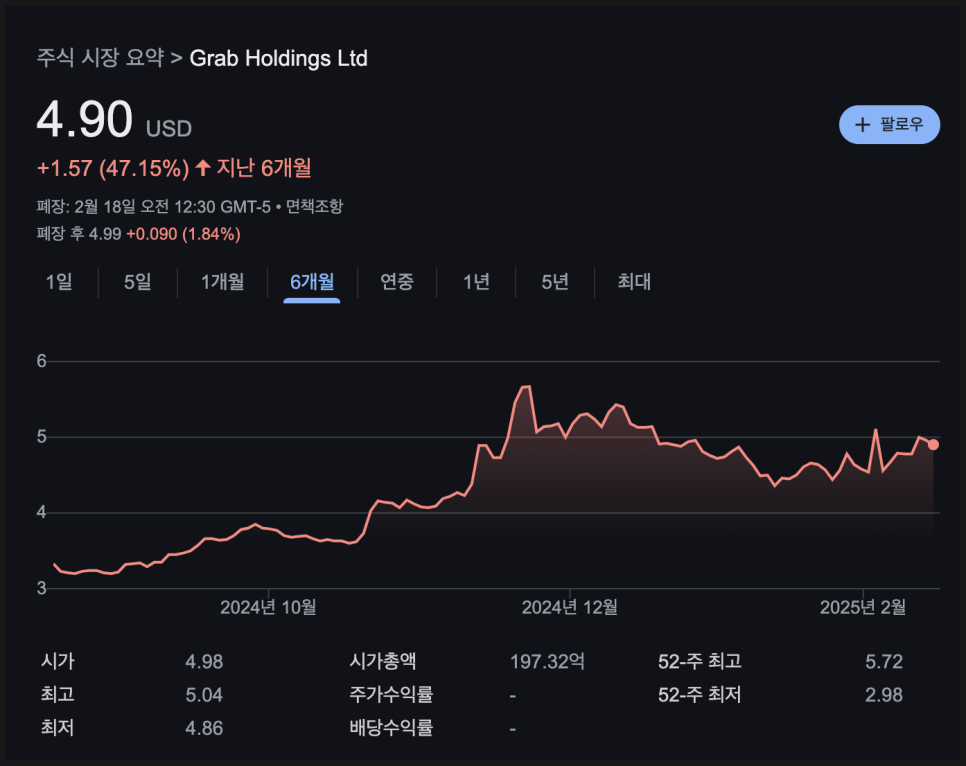Click the 시가 label
Viewport: 966px width, 766px height.
click(x=58, y=662)
